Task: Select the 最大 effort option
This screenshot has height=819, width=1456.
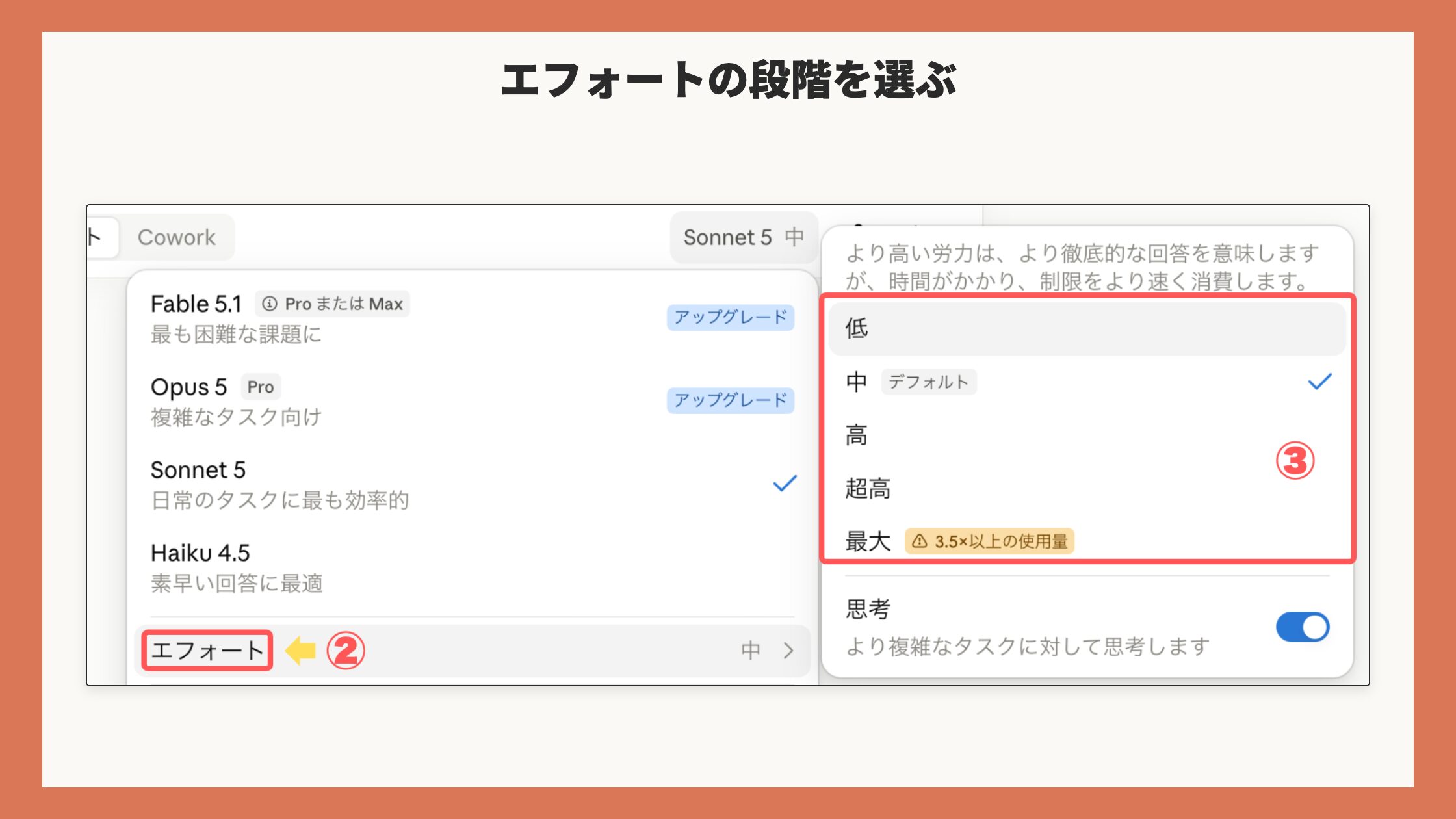Action: [1087, 541]
